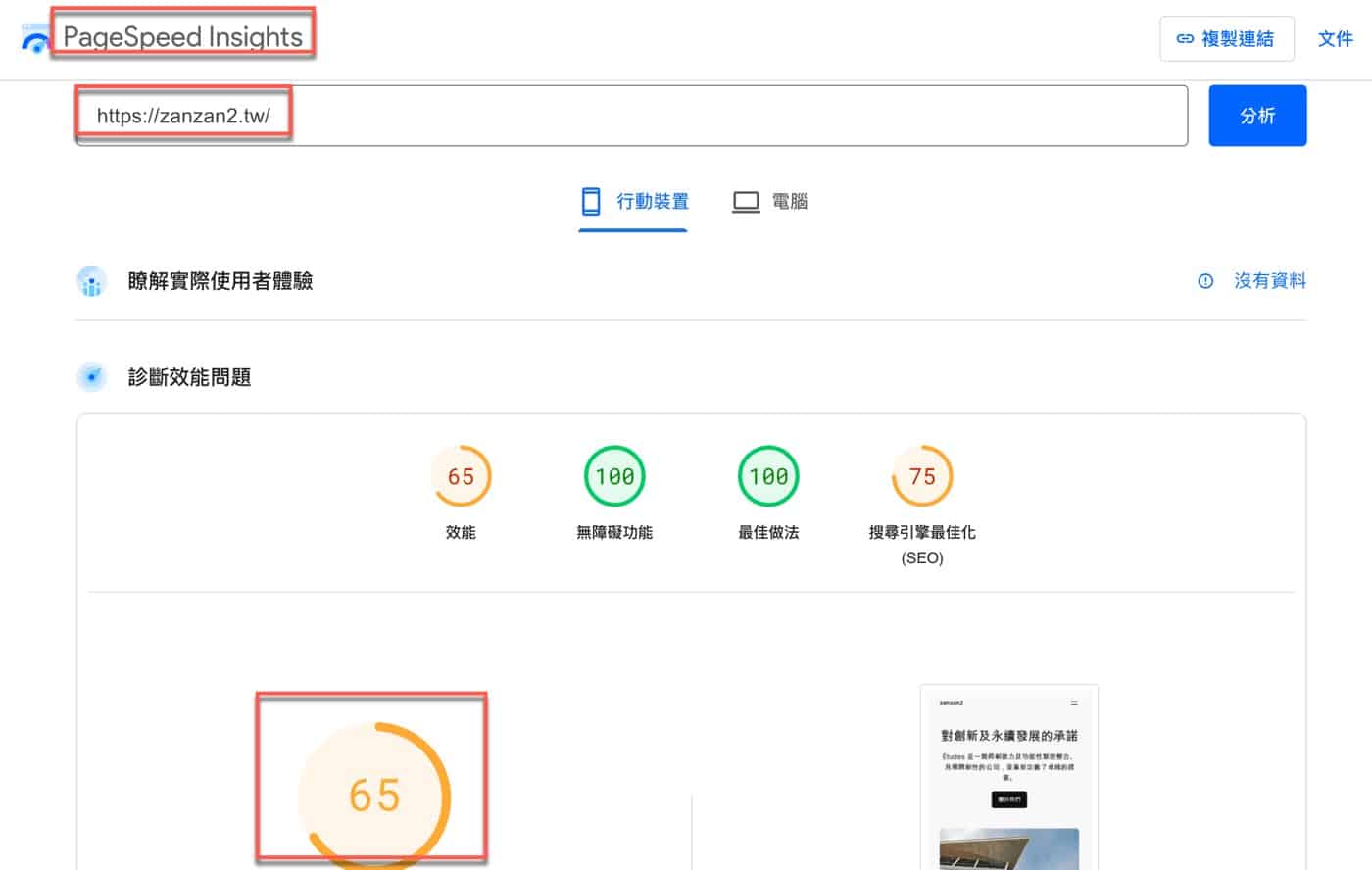Click the info icon next to 沒有資料
Image resolution: width=1372 pixels, height=870 pixels.
[x=1205, y=281]
